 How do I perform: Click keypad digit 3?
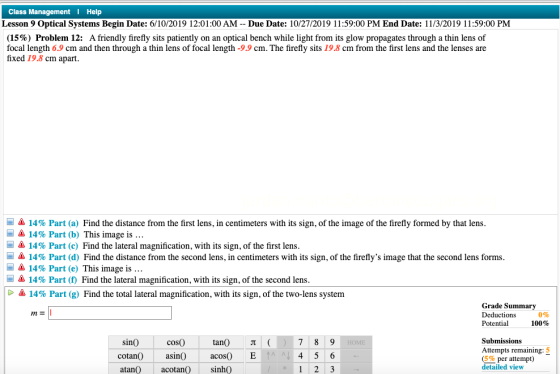pos(332,369)
